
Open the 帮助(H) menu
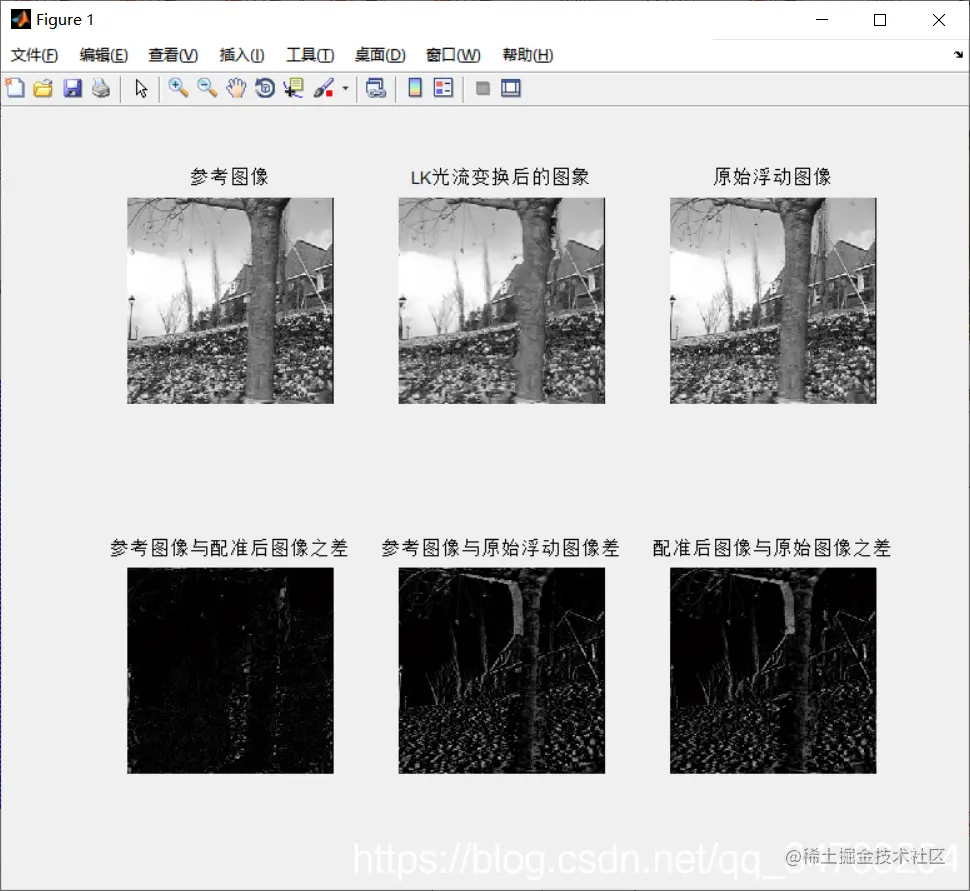528,55
